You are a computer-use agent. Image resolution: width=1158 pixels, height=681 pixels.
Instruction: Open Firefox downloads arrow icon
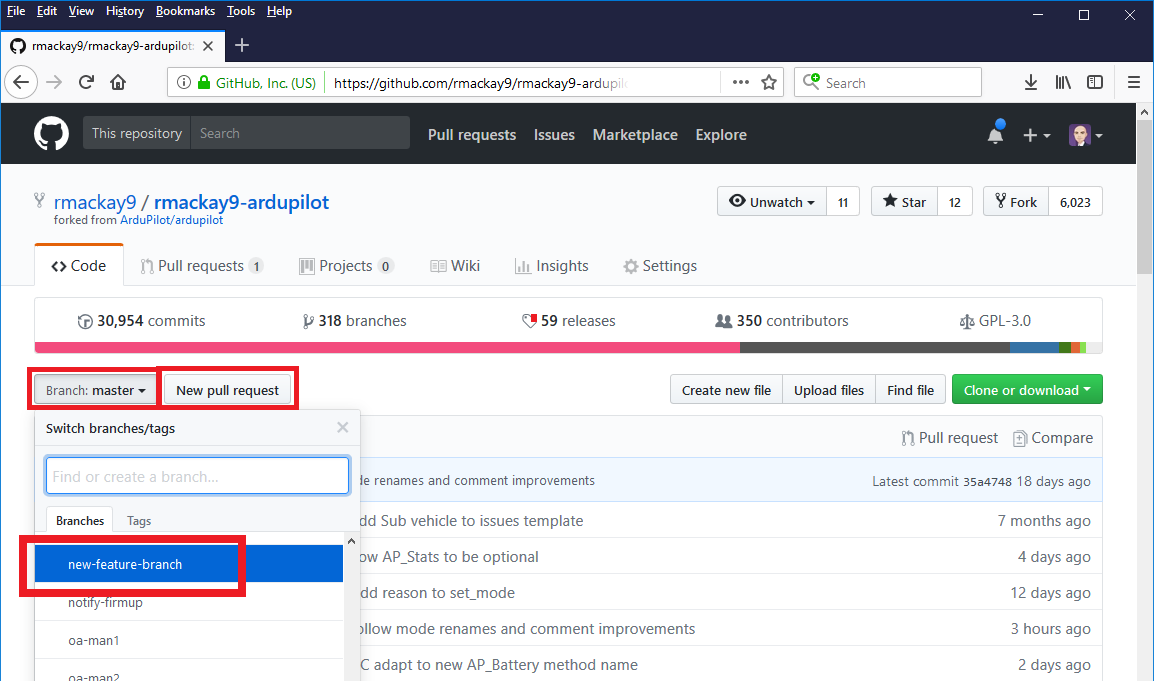pyautogui.click(x=1030, y=83)
